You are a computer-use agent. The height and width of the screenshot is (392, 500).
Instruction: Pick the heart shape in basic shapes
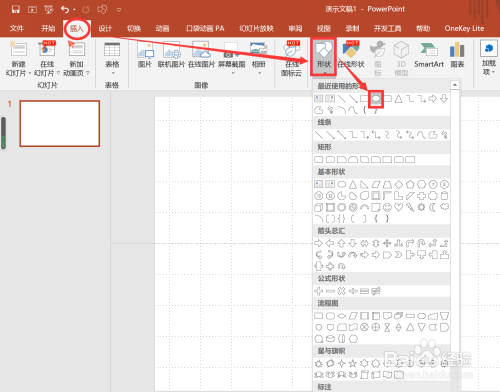(399, 207)
